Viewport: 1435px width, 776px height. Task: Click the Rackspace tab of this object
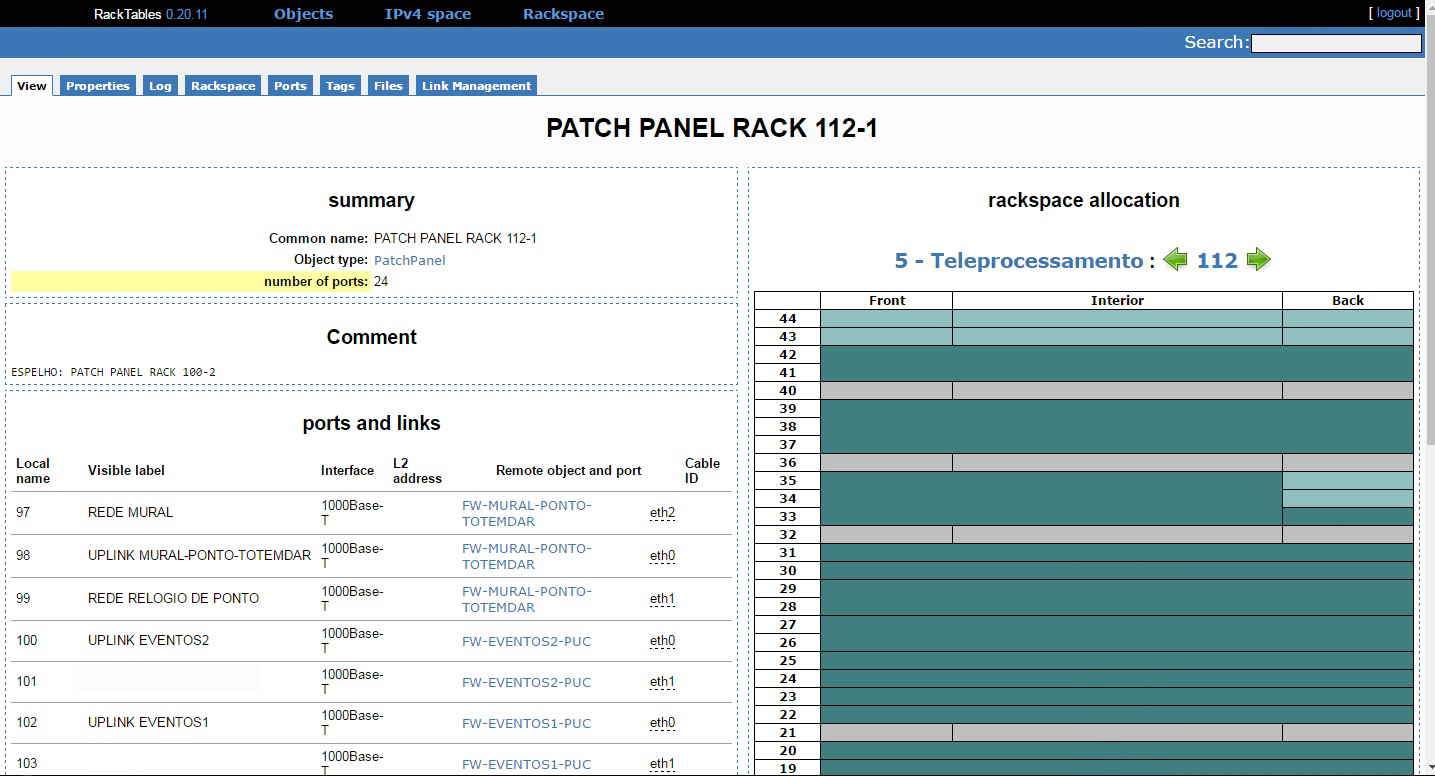pos(223,86)
